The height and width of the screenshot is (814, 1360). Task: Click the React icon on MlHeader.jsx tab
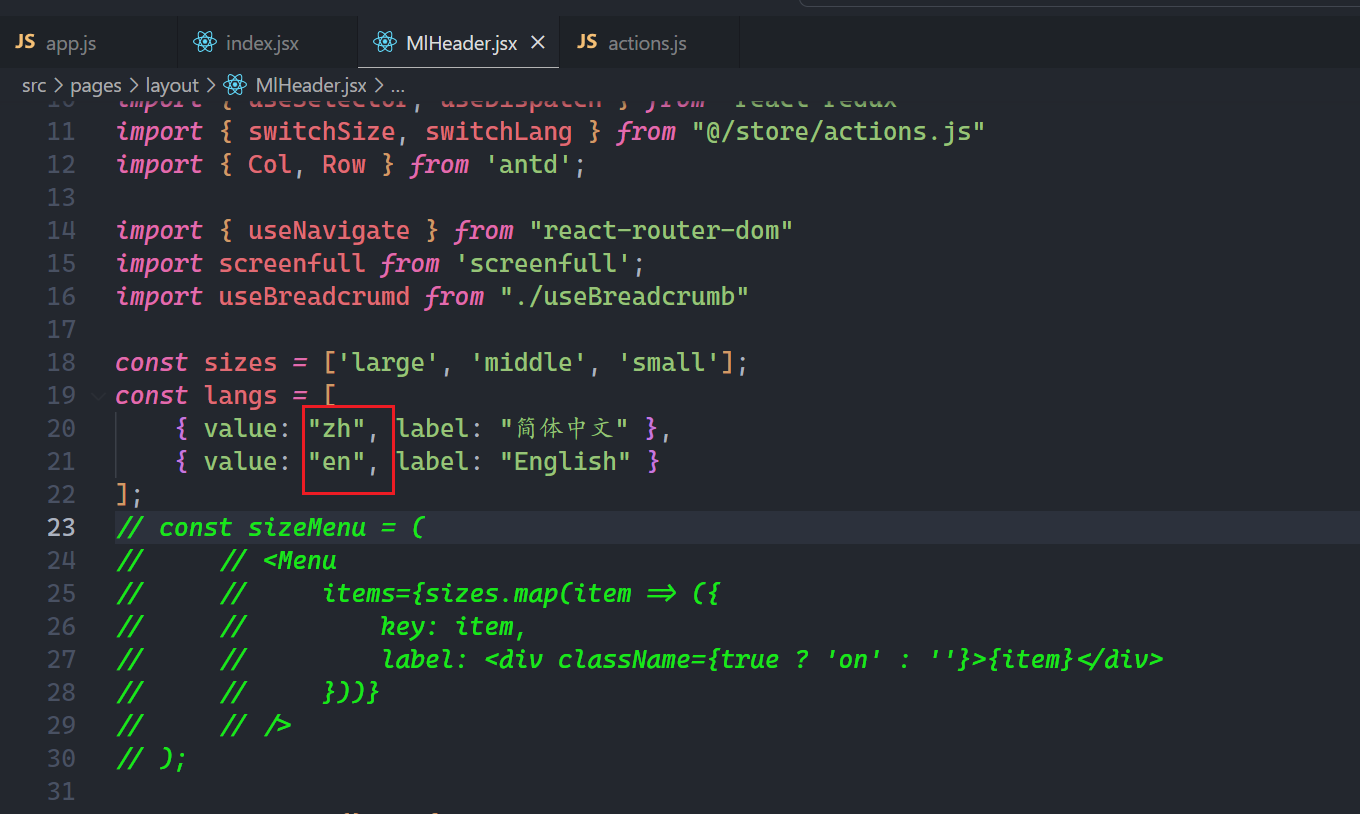[384, 43]
